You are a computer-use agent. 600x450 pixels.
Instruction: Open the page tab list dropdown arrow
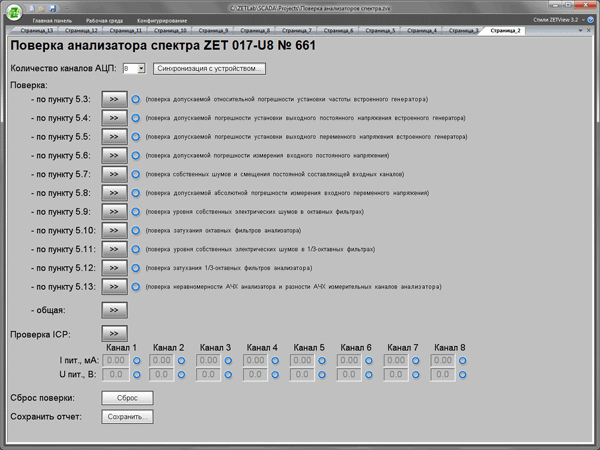click(x=580, y=30)
